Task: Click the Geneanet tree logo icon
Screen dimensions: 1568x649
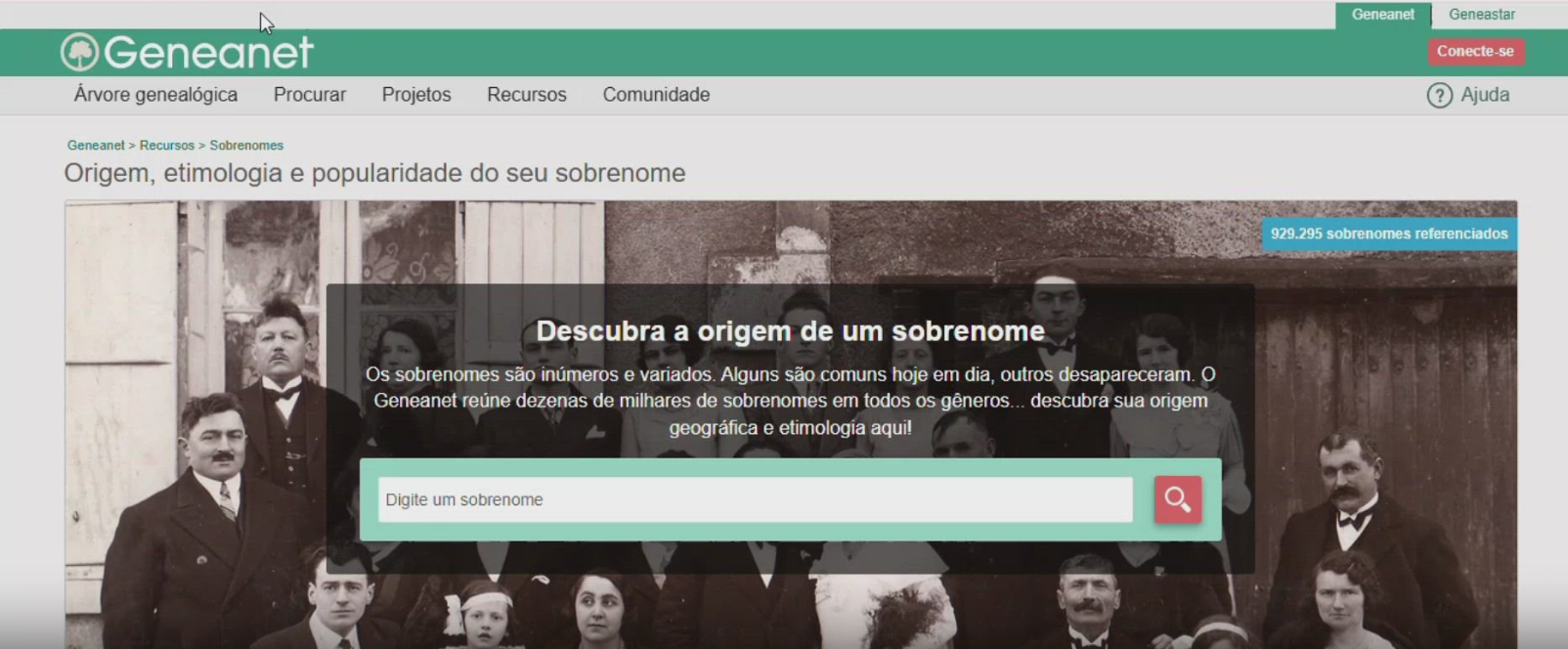Action: click(x=80, y=52)
